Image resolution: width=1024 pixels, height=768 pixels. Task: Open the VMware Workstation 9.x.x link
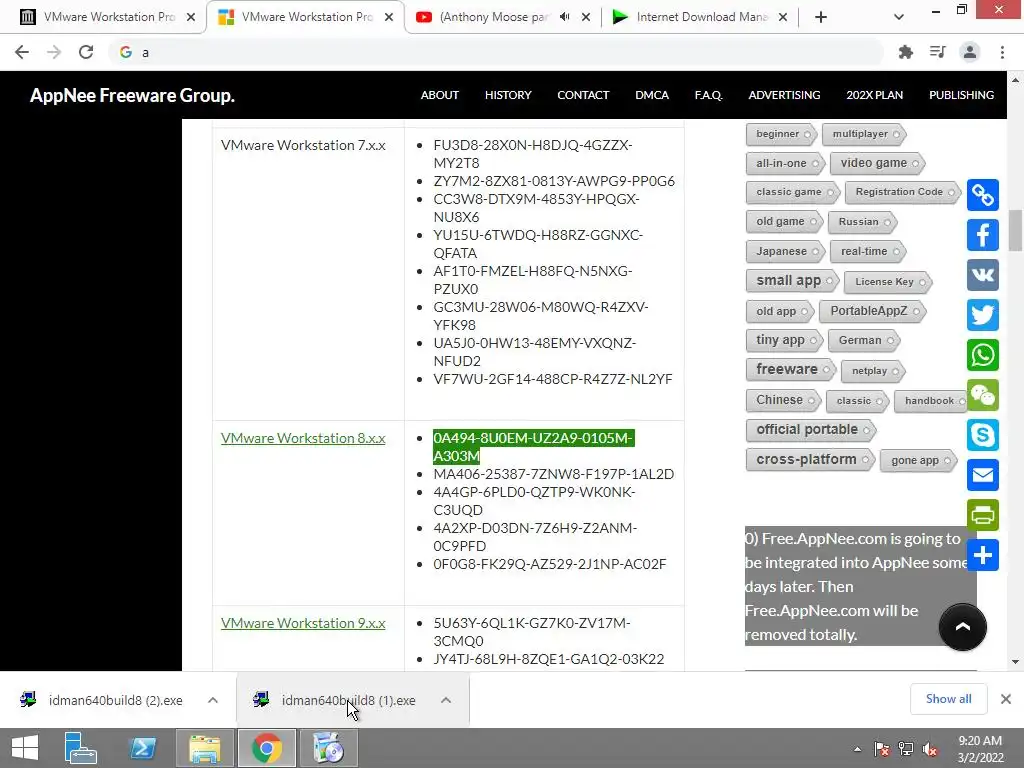(303, 623)
